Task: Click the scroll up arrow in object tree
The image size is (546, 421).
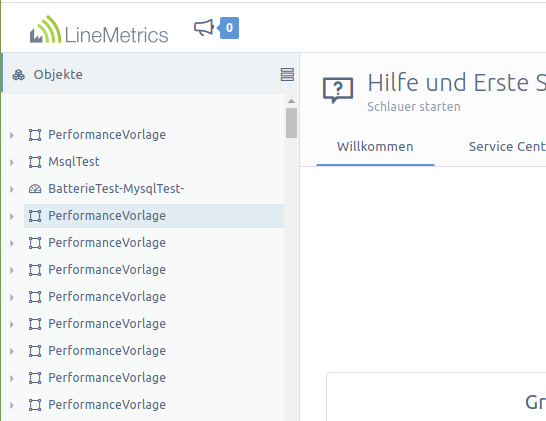Action: pyautogui.click(x=291, y=101)
